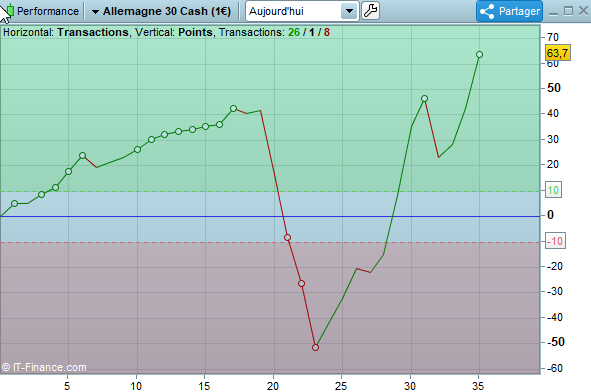Open the Aujourd'hui period dropdown arrow

349,11
